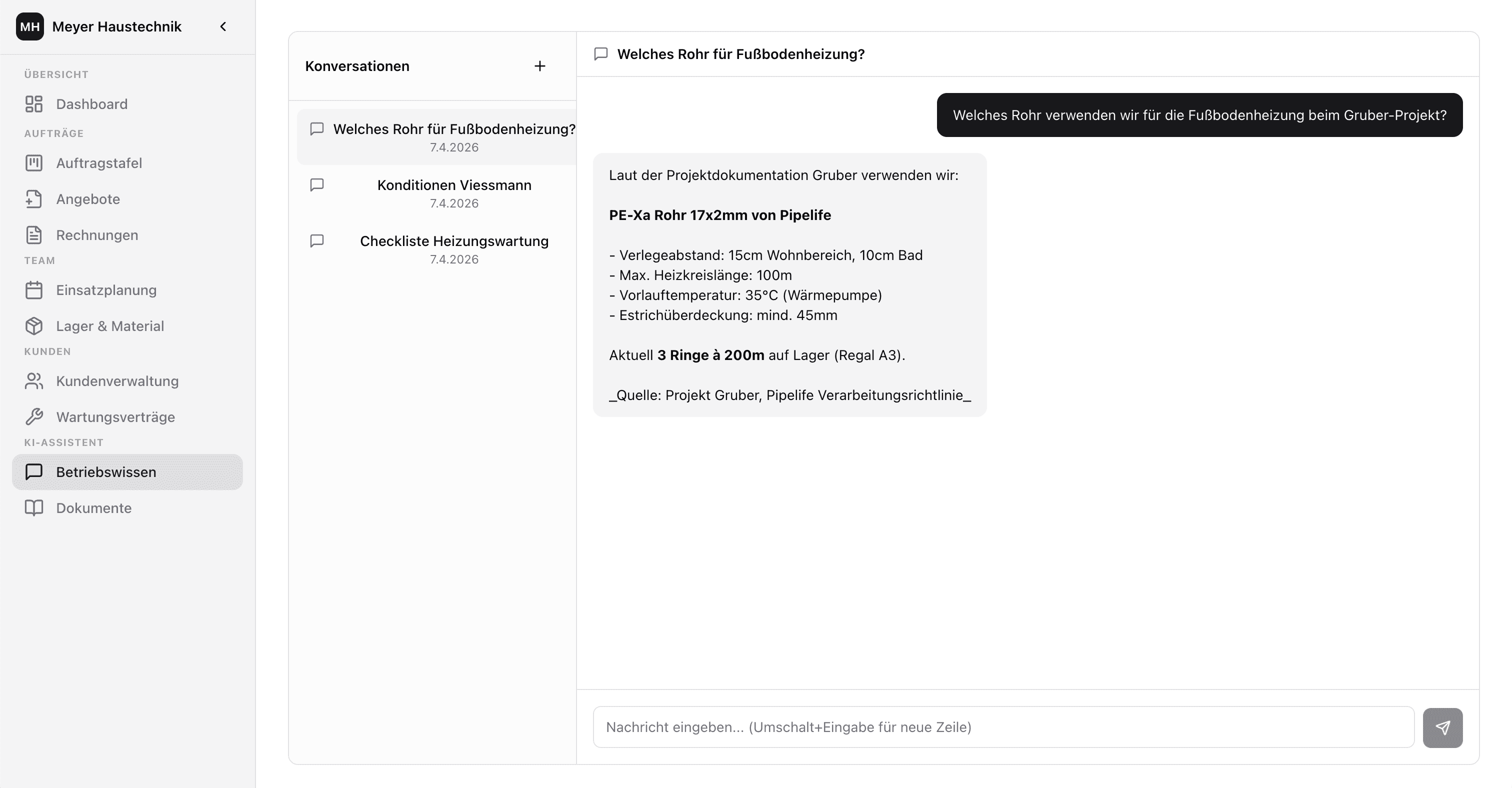Select the Betriebswissen sidebar item
Viewport: 1512px width, 788px height.
[x=127, y=471]
